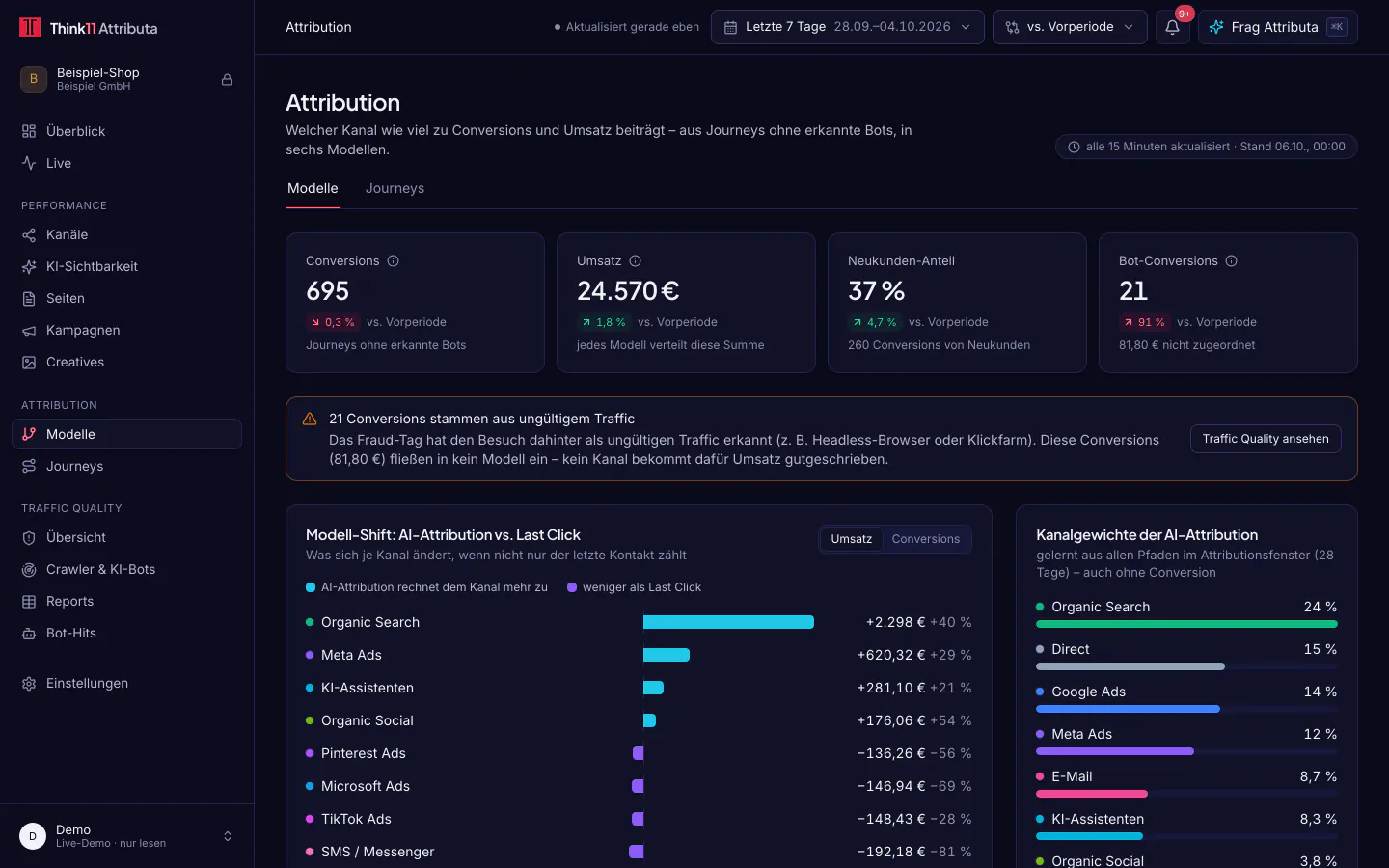Click the Pinterest Ads row label
The image size is (1389, 868).
click(364, 753)
